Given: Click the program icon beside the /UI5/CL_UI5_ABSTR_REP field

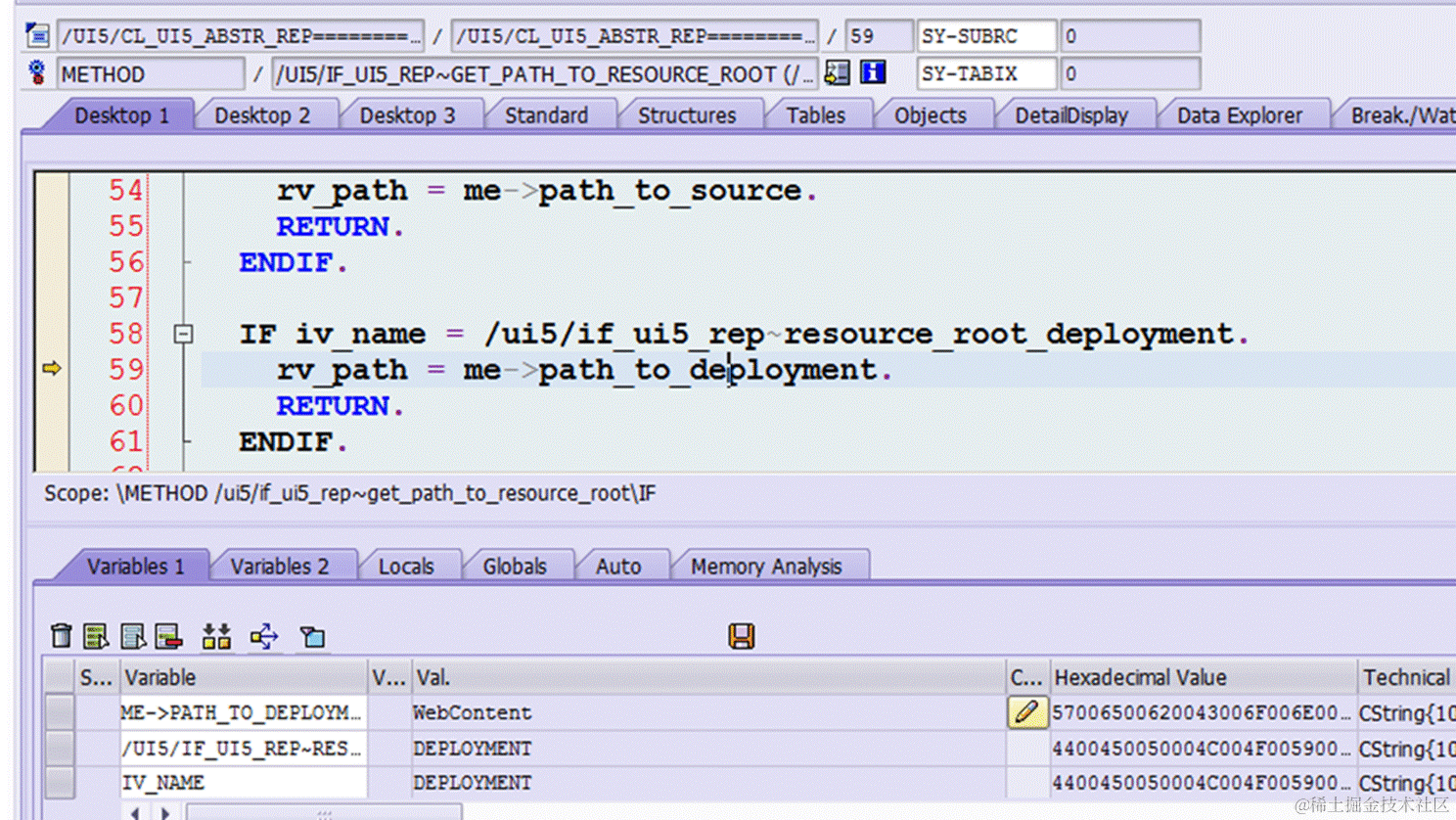Looking at the screenshot, I should 38,36.
